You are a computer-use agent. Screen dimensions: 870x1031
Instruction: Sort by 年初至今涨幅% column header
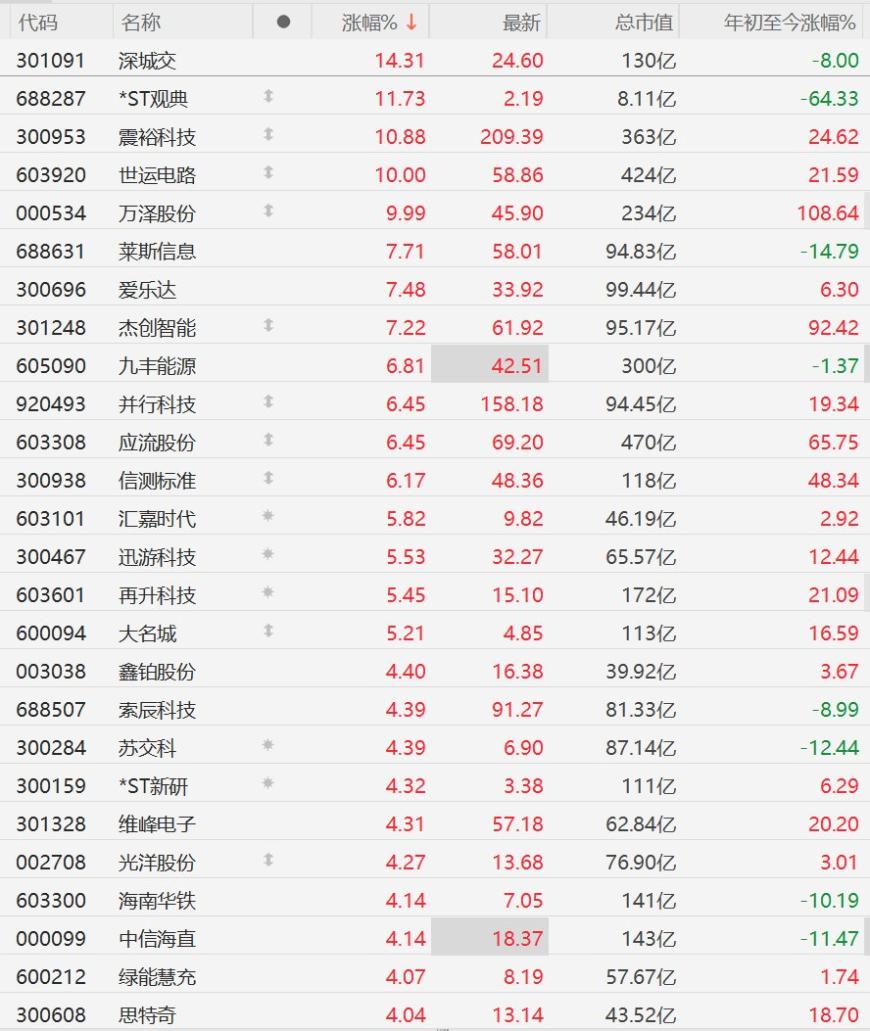click(x=790, y=22)
